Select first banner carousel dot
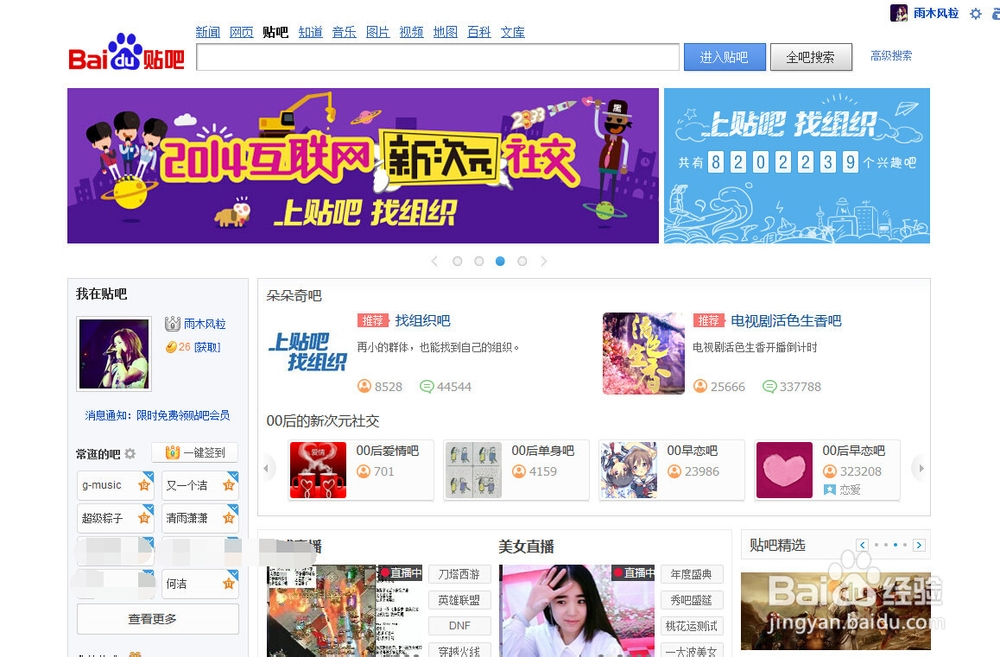Image resolution: width=1000 pixels, height=657 pixels. 457,261
